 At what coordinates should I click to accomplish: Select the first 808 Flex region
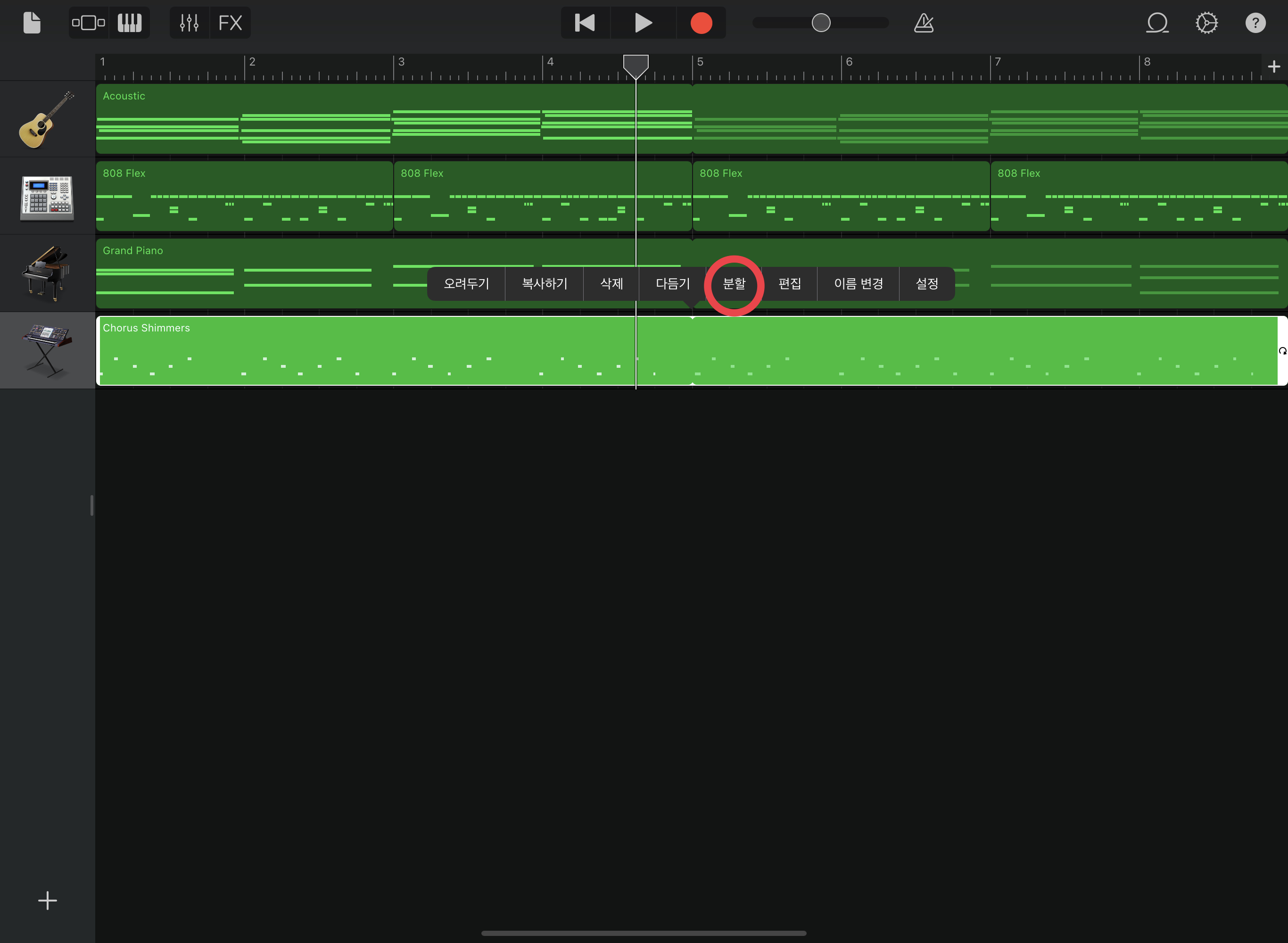245,196
